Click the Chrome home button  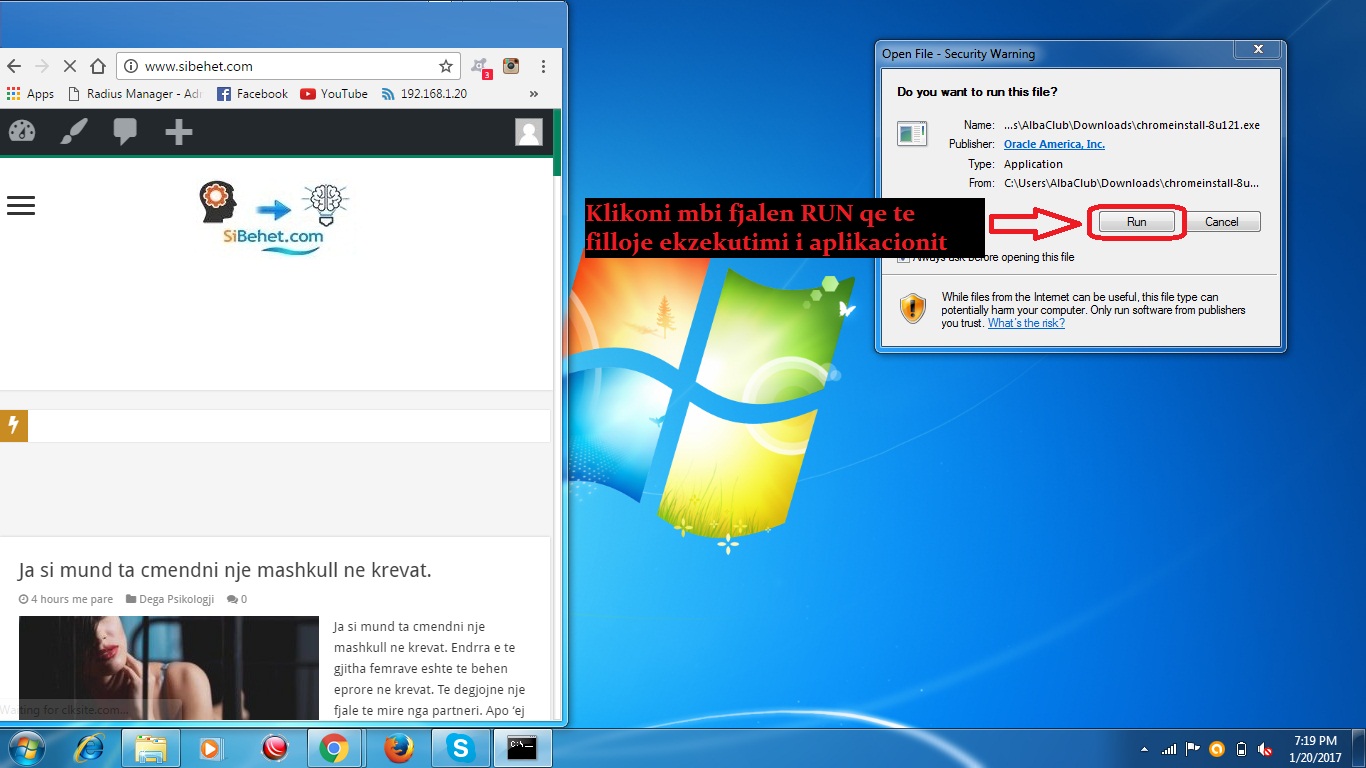(x=98, y=66)
